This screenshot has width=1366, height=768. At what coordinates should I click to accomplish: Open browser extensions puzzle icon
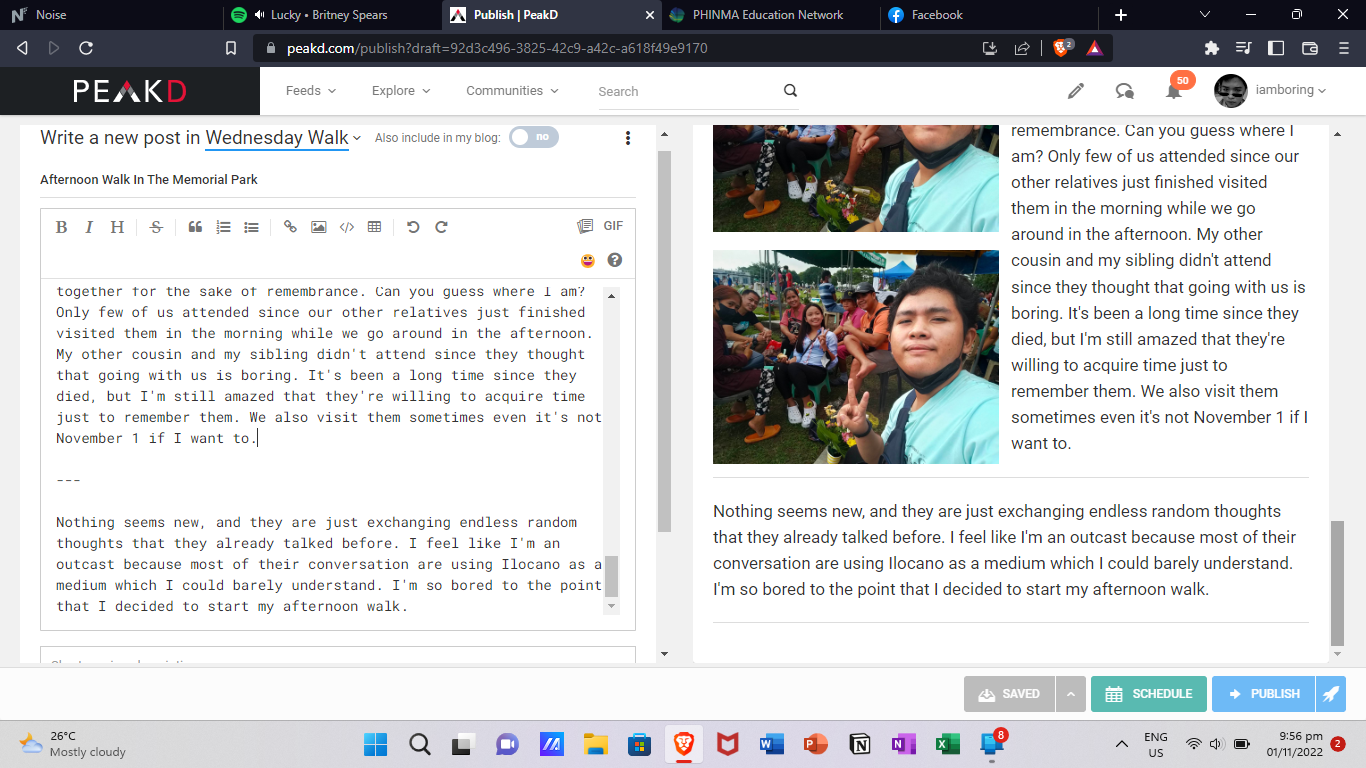[1212, 48]
